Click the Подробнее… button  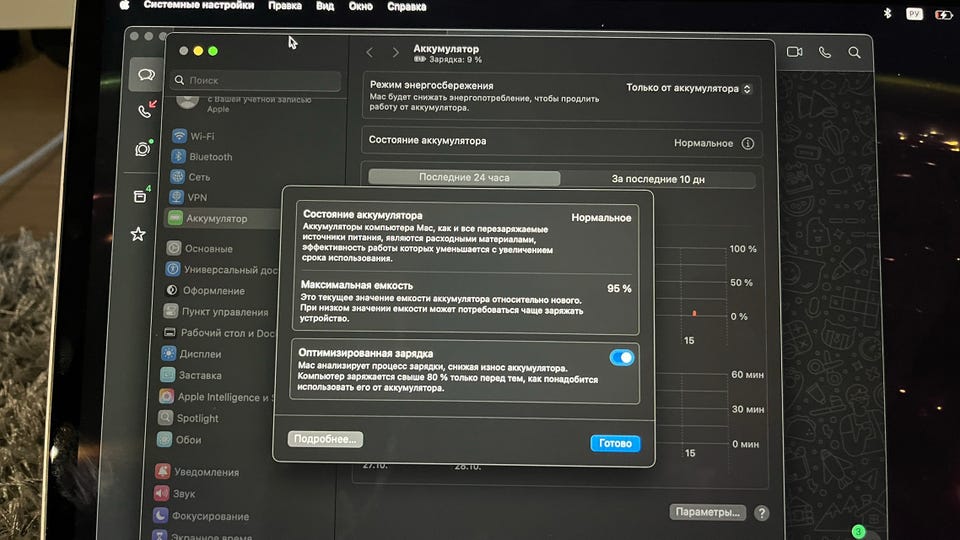pyautogui.click(x=325, y=439)
